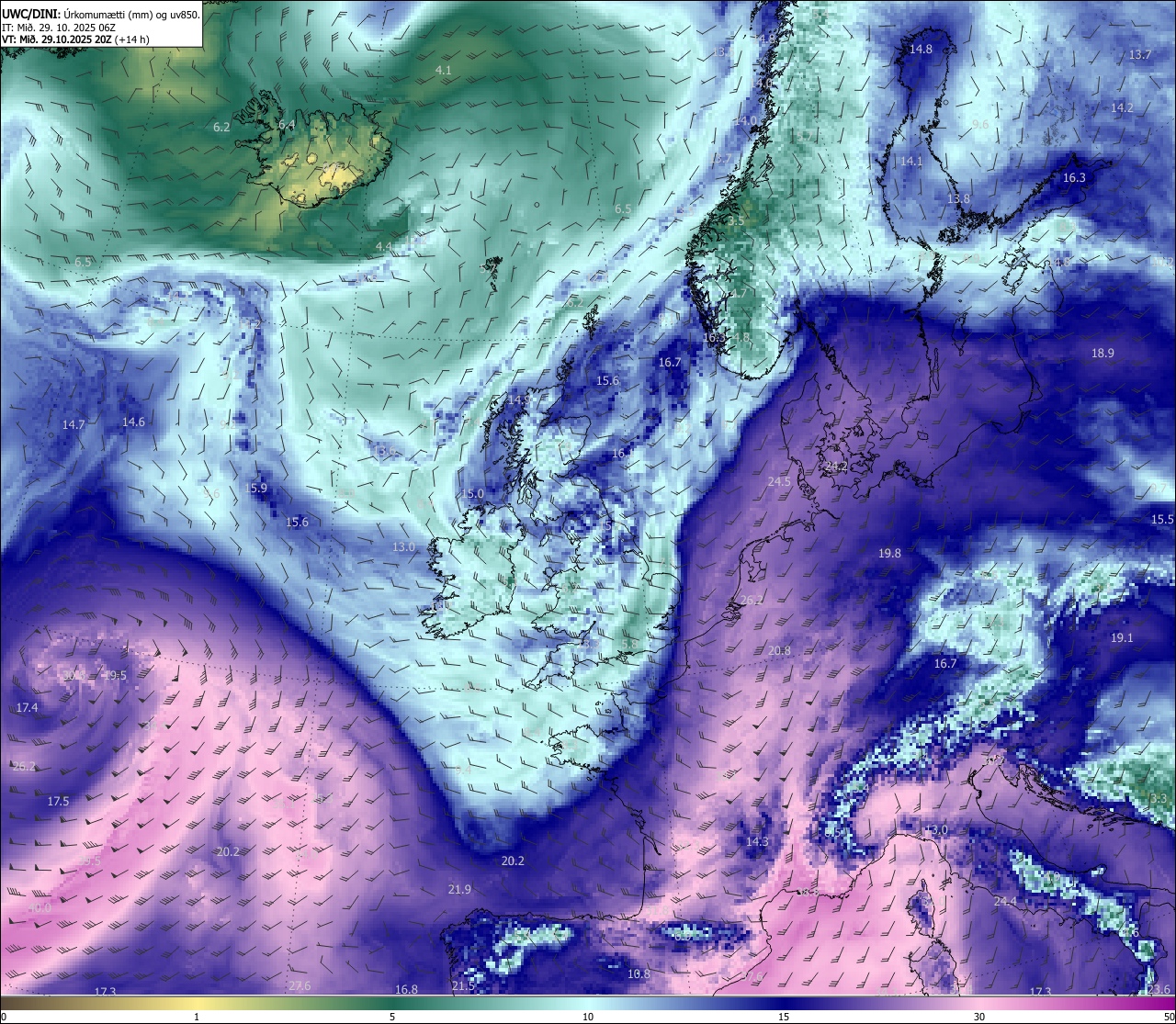
Task: Click the 16.3 value on the map
Action: point(1074,178)
